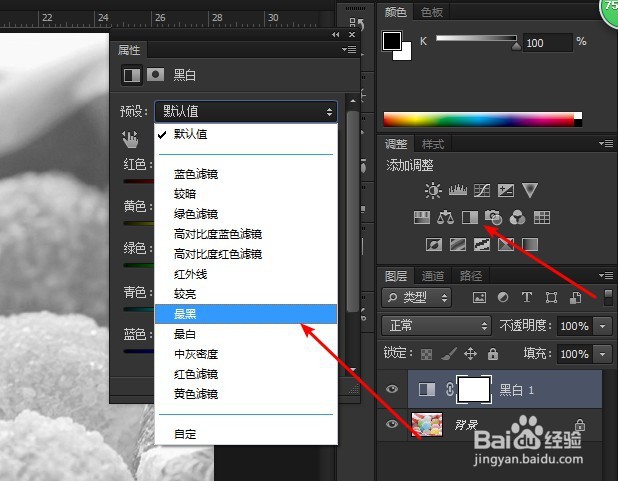
Task: Toggle lock image pixels
Action: [x=449, y=354]
